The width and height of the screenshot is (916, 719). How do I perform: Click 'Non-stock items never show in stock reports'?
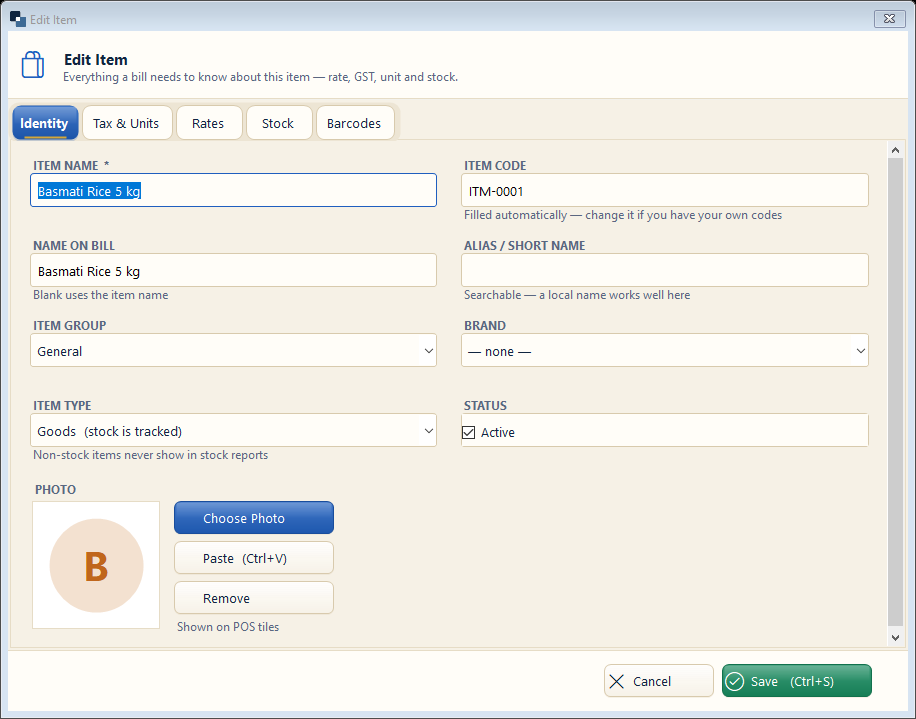[x=151, y=455]
